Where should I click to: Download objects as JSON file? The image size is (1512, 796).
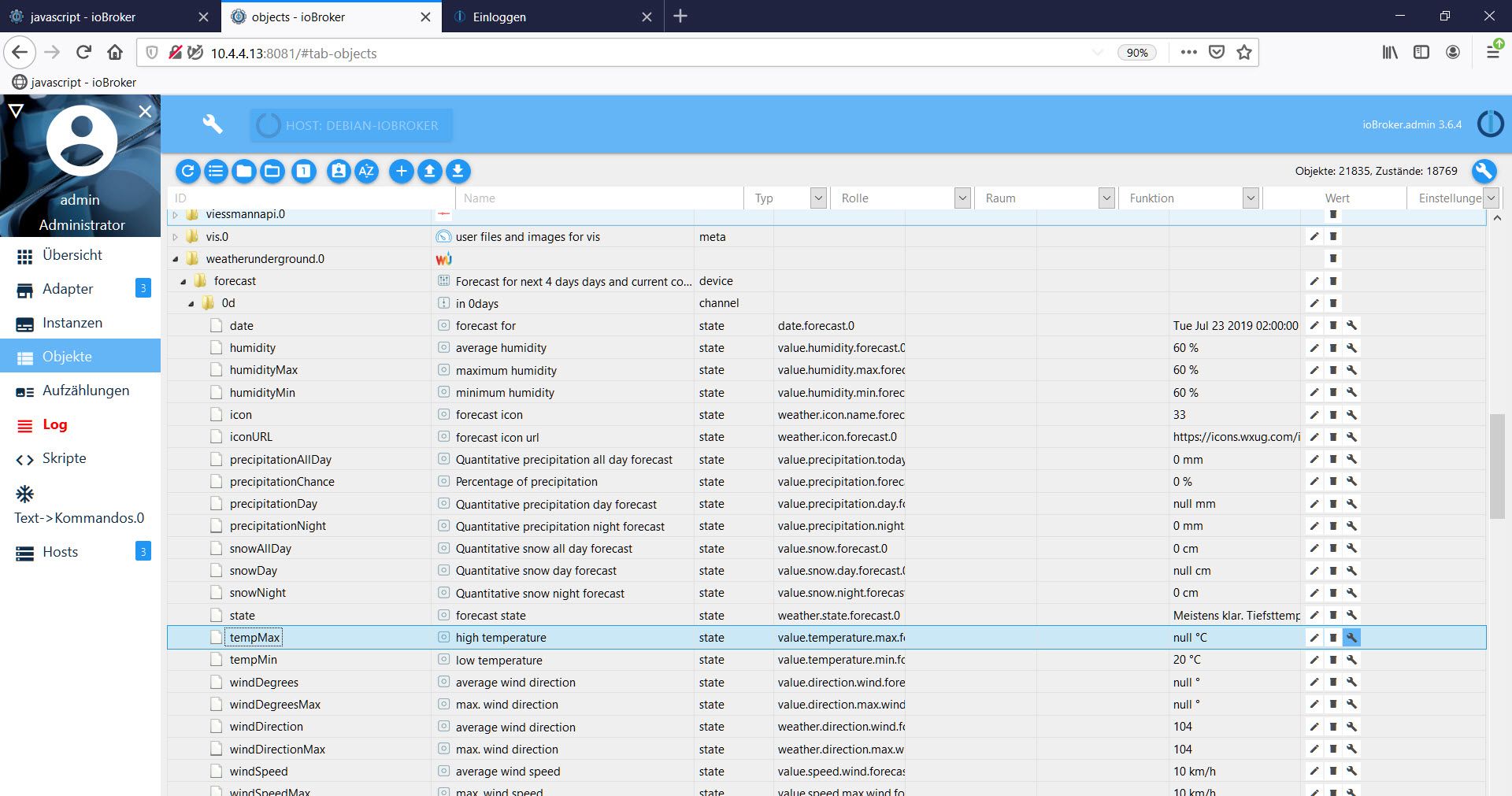click(x=458, y=171)
